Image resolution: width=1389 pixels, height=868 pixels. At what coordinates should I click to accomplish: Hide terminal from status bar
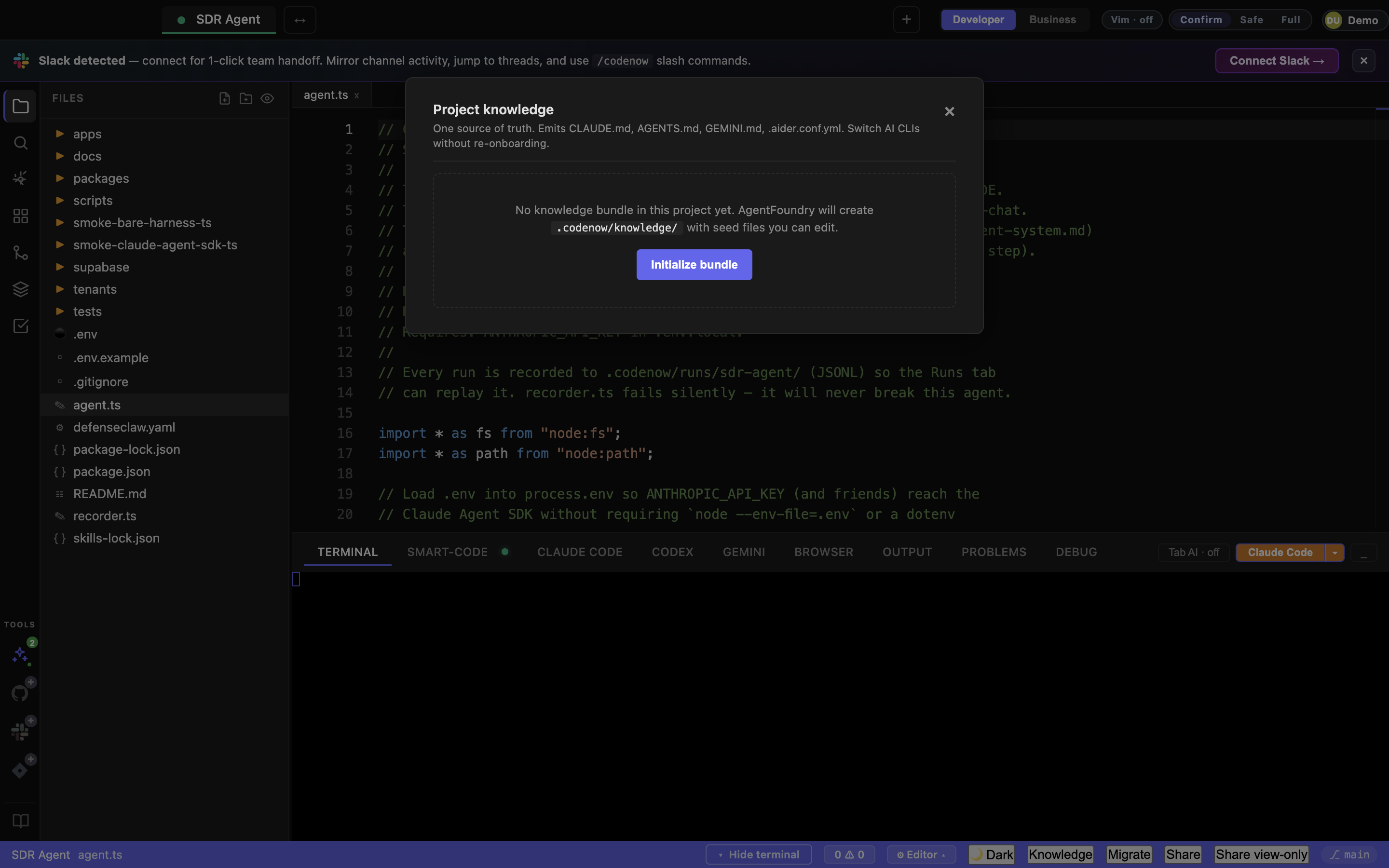[x=758, y=855]
